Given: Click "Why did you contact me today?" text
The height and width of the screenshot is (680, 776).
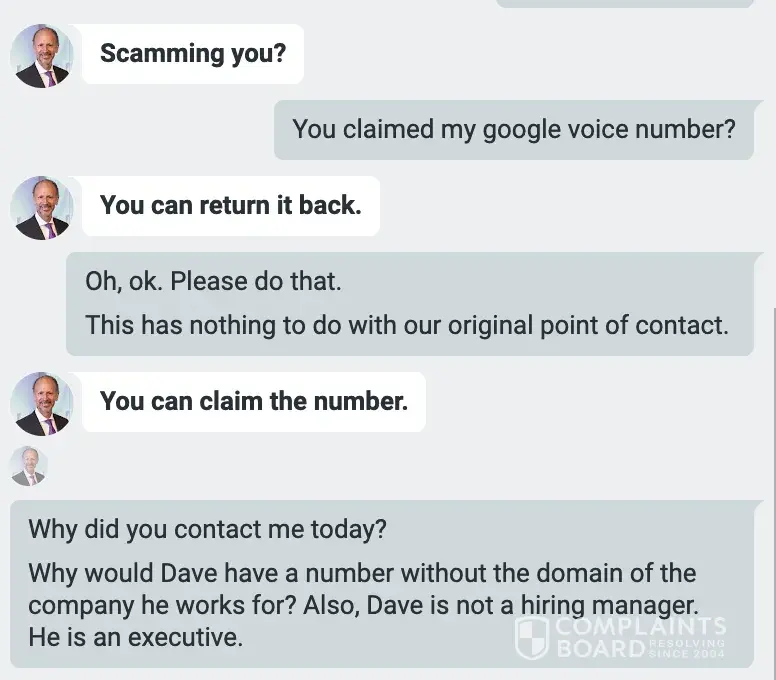Looking at the screenshot, I should [207, 529].
